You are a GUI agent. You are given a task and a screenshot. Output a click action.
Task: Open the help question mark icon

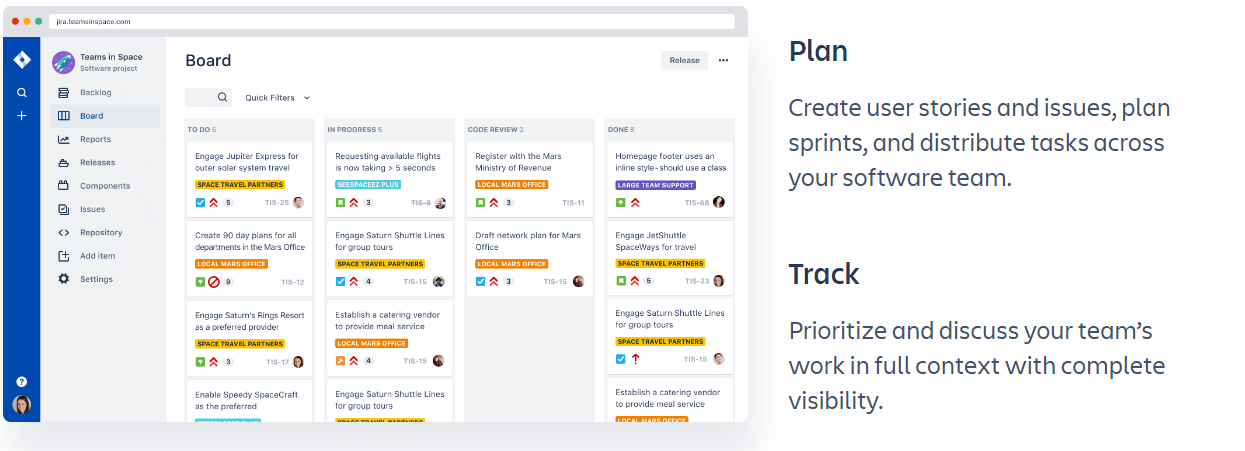pyautogui.click(x=22, y=381)
